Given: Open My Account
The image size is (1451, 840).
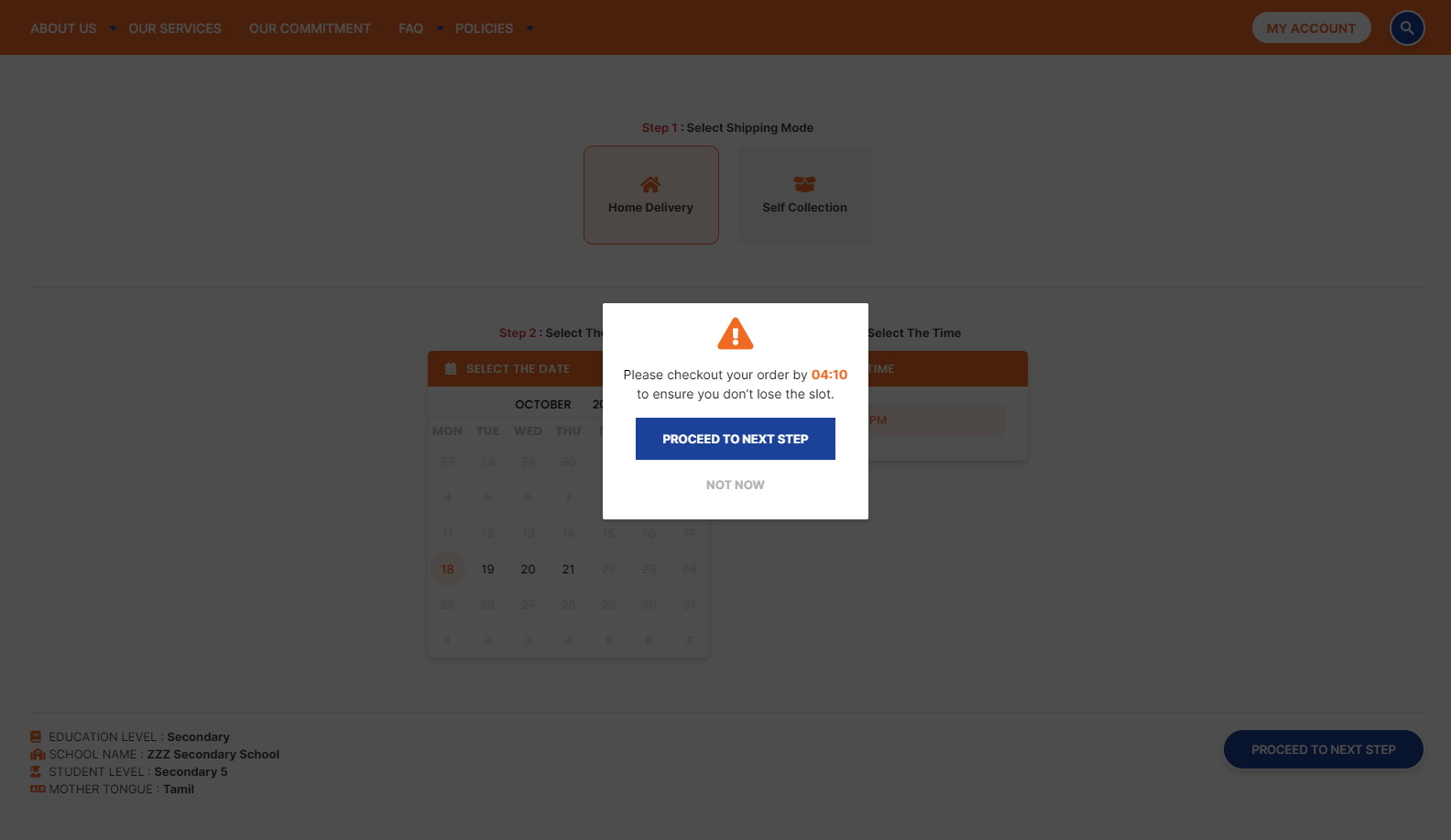Looking at the screenshot, I should 1311,28.
